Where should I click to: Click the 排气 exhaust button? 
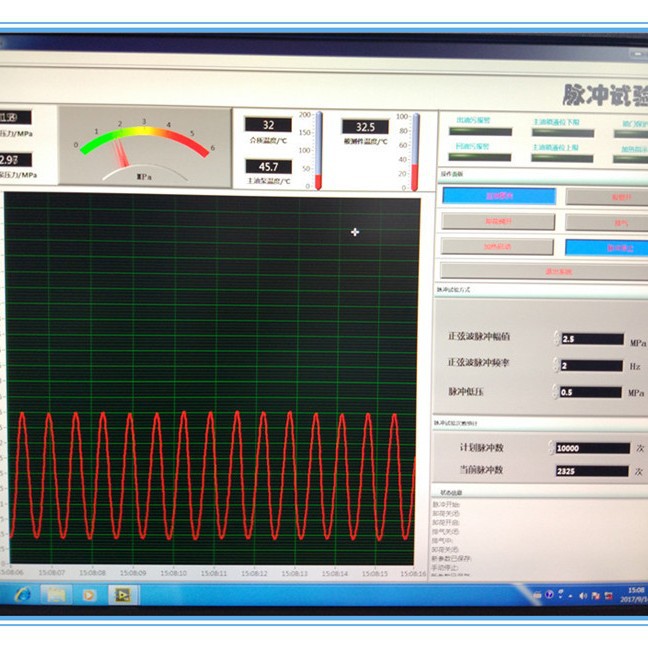[606, 223]
